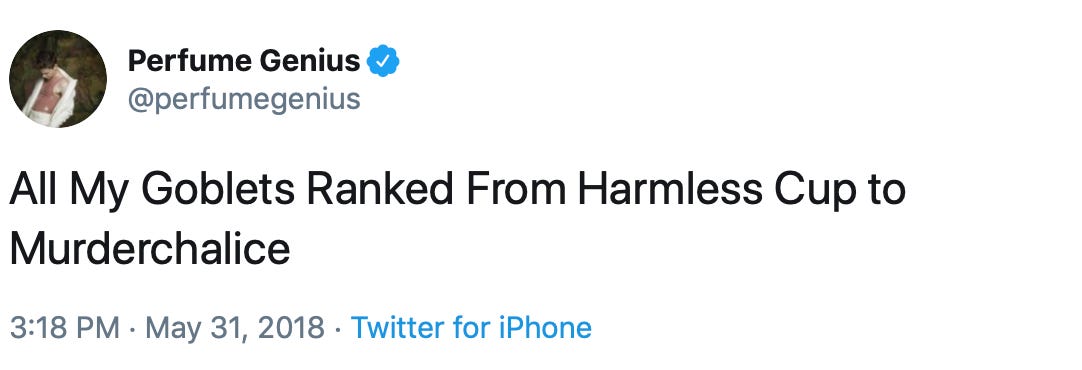The width and height of the screenshot is (1082, 370).
Task: Click the word Murderchalice in the tweet
Action: click(x=150, y=249)
